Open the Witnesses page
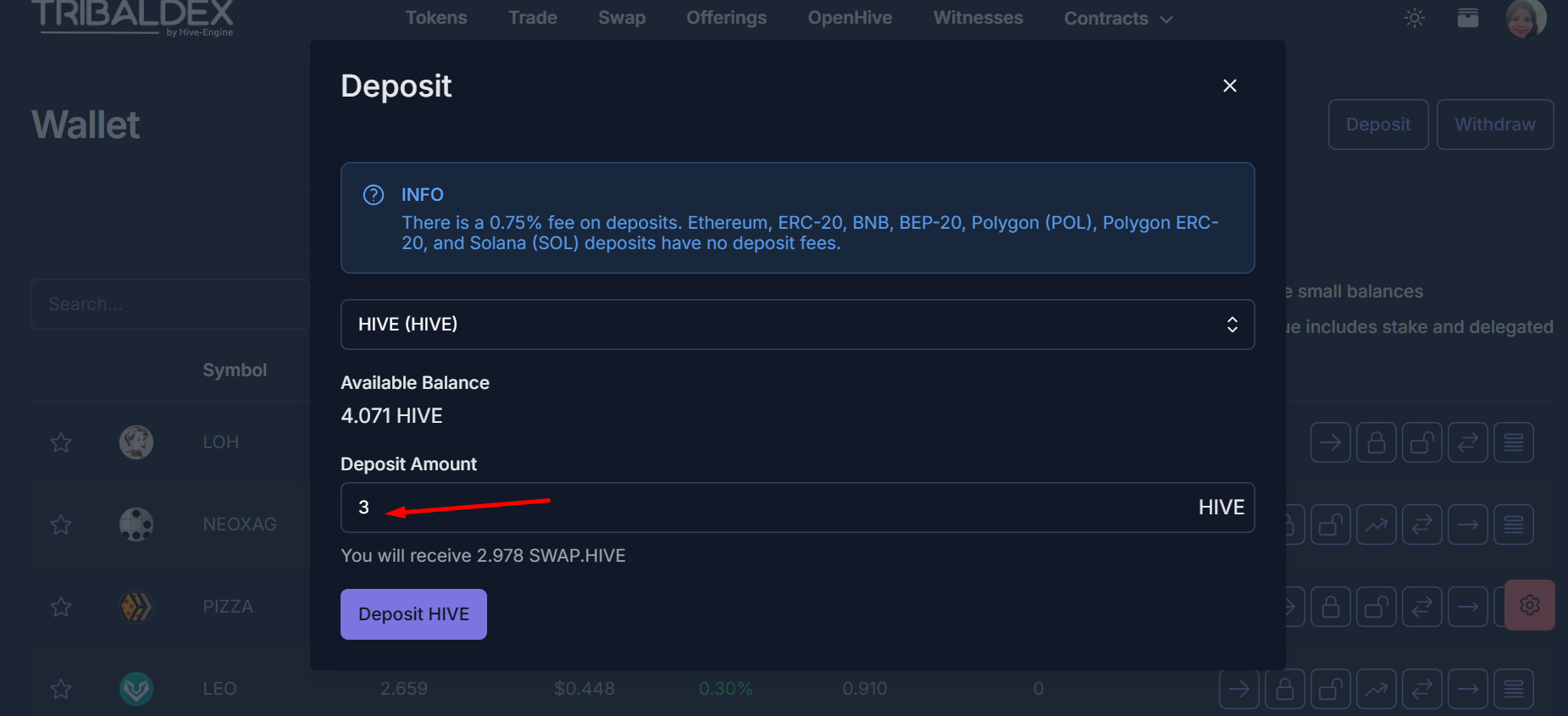The height and width of the screenshot is (716, 1568). (x=978, y=18)
